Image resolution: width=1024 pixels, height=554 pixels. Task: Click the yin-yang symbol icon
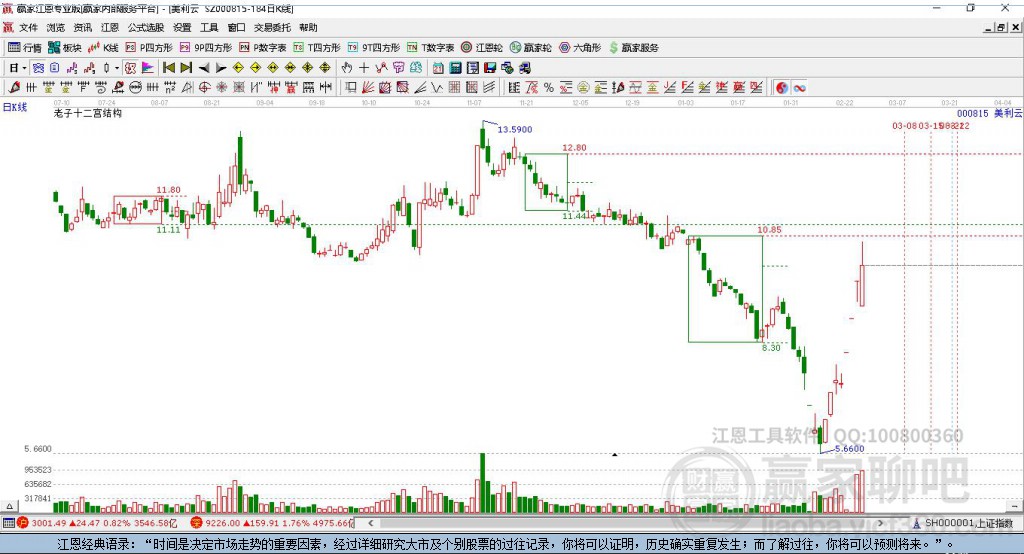click(x=782, y=88)
